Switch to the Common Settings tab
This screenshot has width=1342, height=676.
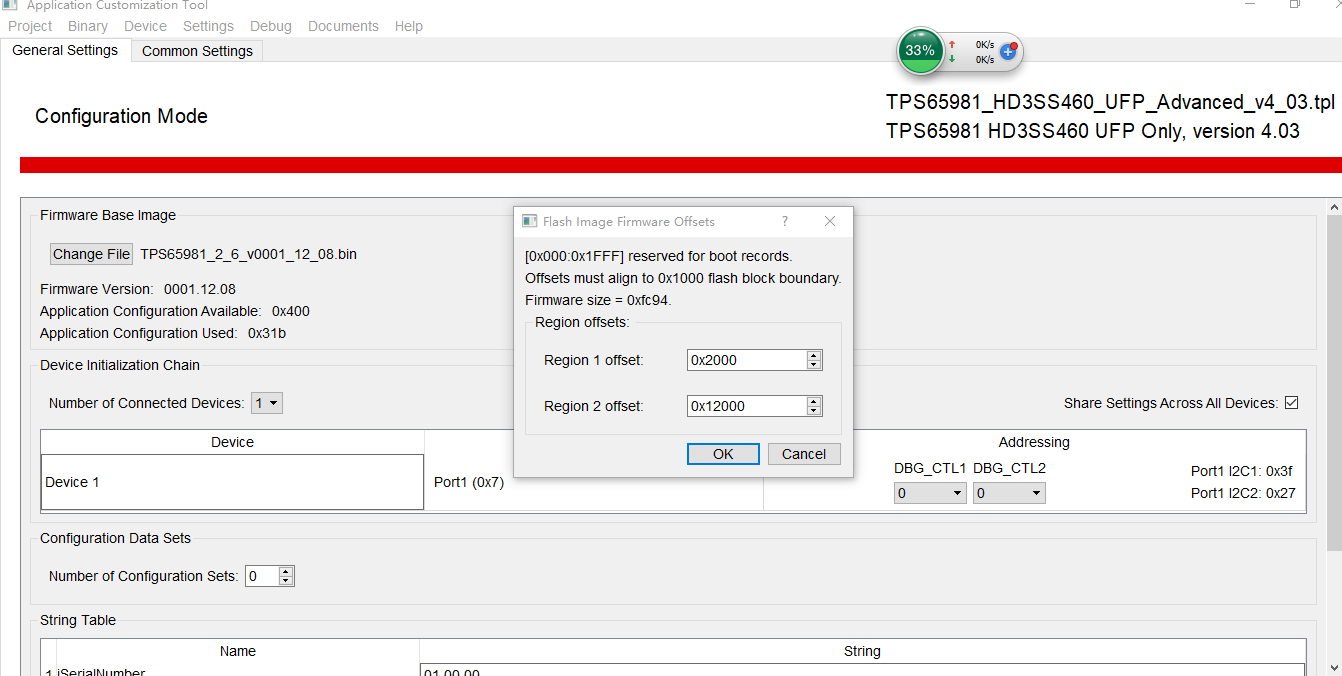pyautogui.click(x=197, y=51)
